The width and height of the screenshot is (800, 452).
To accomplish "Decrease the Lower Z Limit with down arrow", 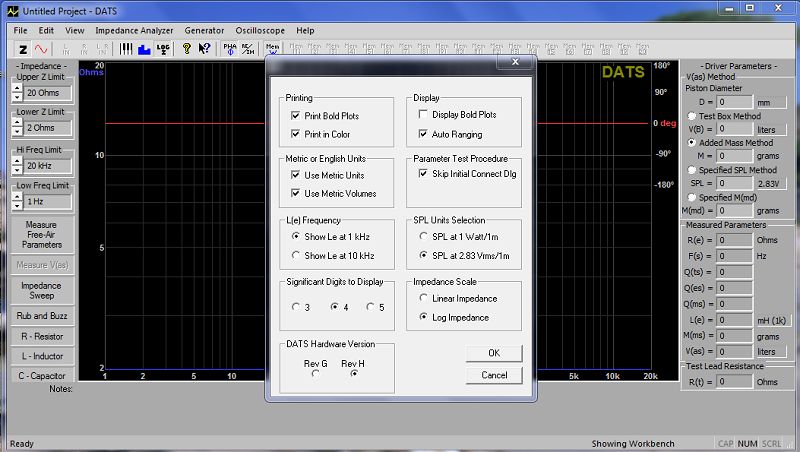I will click(x=17, y=132).
